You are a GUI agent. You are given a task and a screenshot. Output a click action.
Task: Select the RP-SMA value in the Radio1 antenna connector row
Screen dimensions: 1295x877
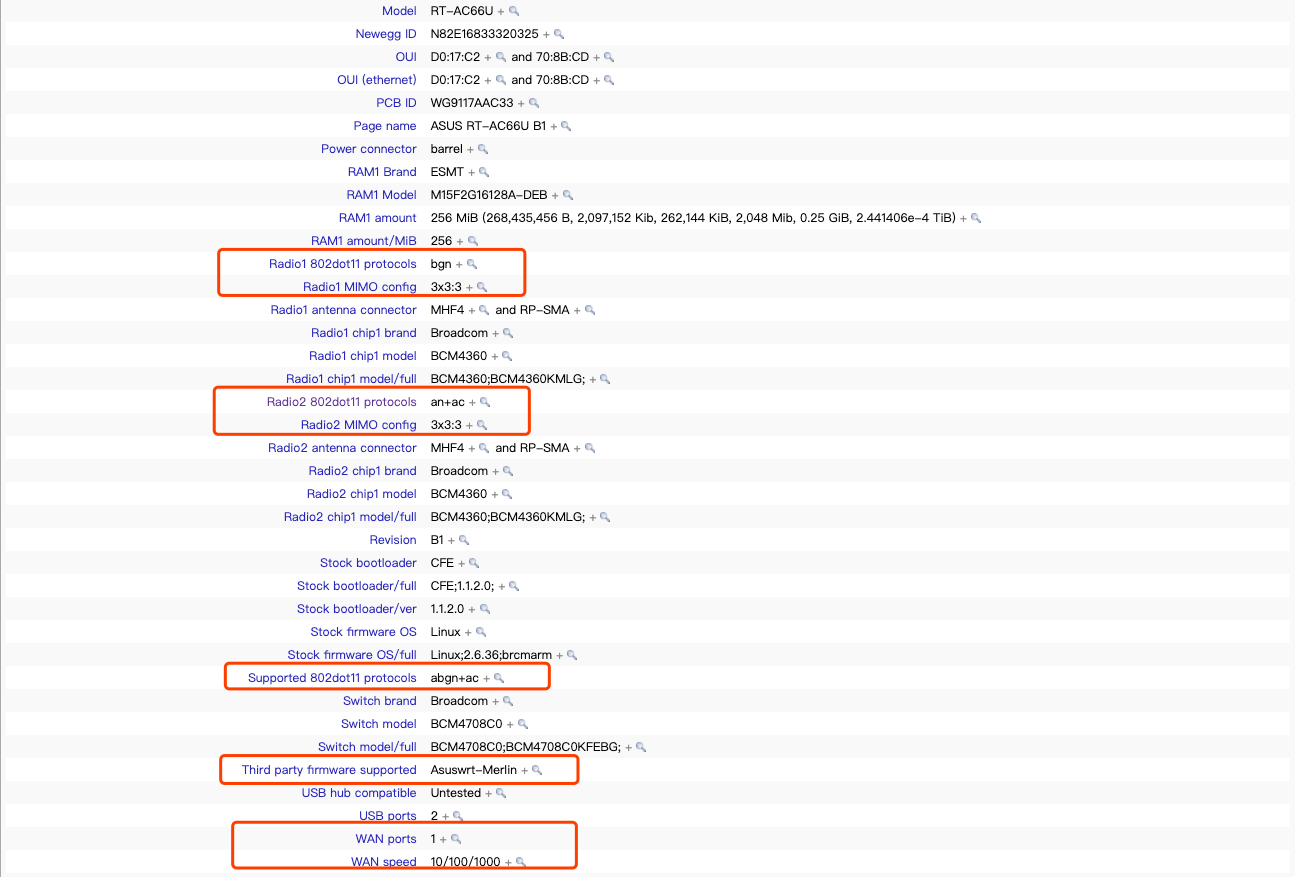coord(546,310)
